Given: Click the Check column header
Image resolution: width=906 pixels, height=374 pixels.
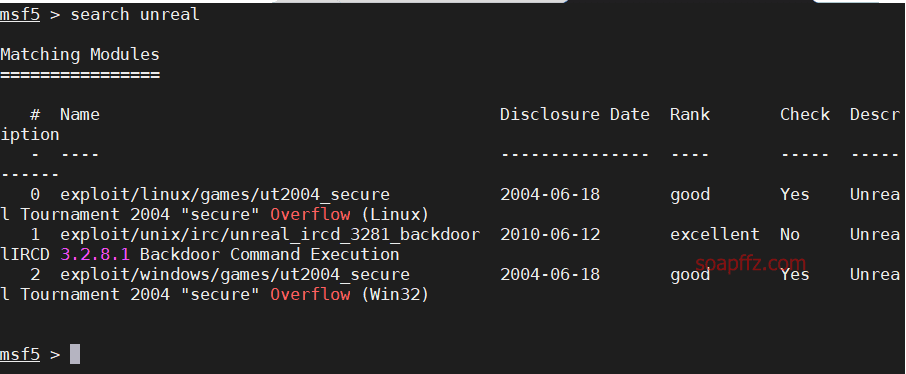Looking at the screenshot, I should pos(805,114).
